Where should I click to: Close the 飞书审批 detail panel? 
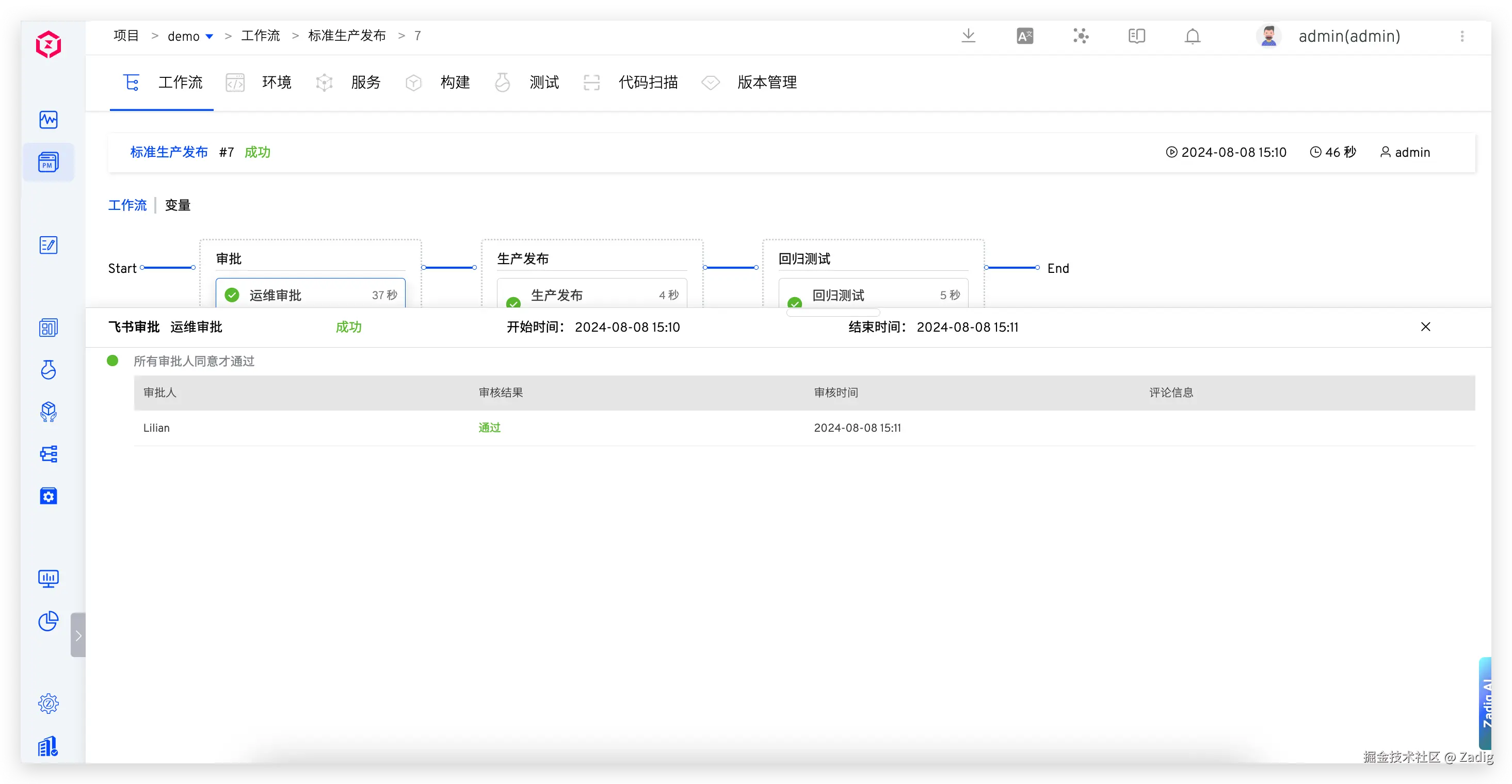click(1425, 327)
